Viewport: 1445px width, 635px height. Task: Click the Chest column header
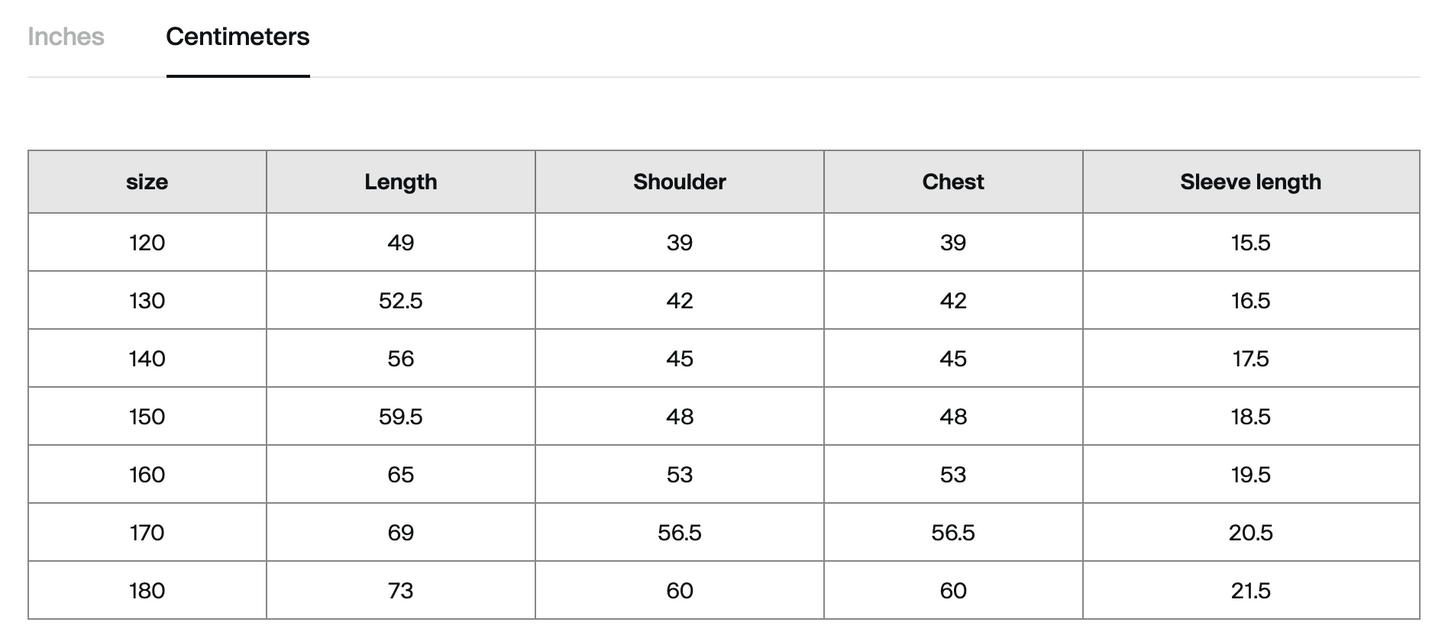953,182
